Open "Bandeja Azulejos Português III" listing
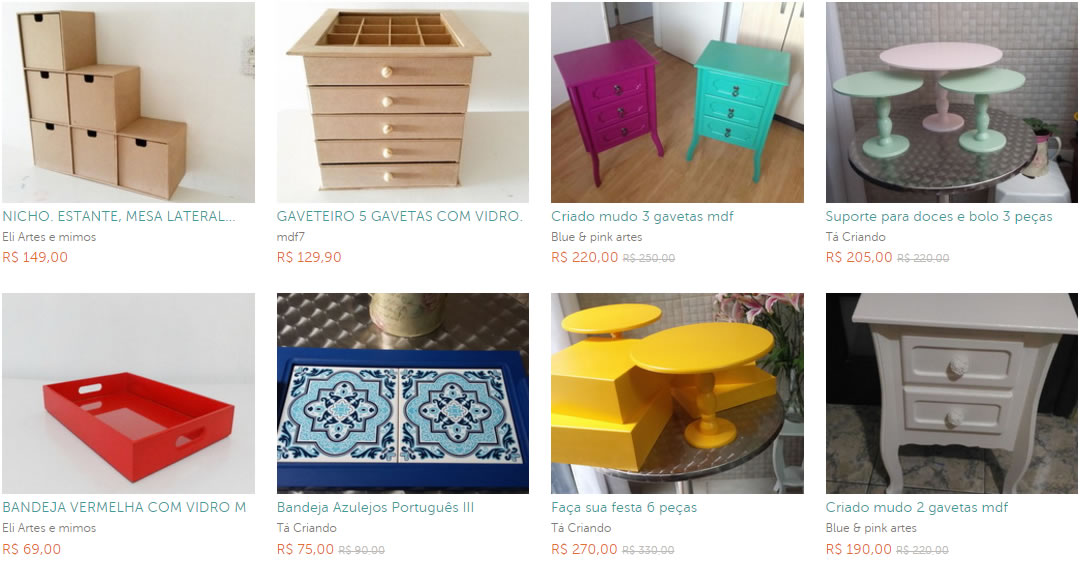 (375, 508)
